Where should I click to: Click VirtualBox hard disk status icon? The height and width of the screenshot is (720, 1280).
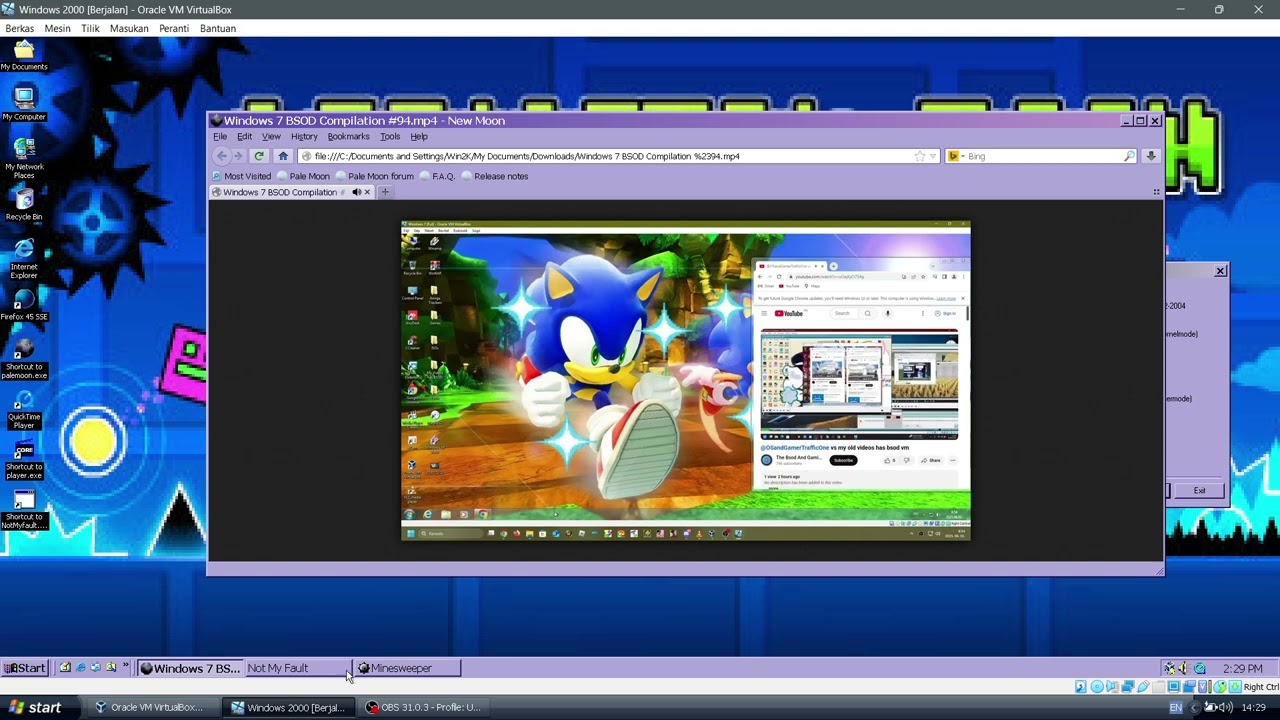tap(1081, 687)
